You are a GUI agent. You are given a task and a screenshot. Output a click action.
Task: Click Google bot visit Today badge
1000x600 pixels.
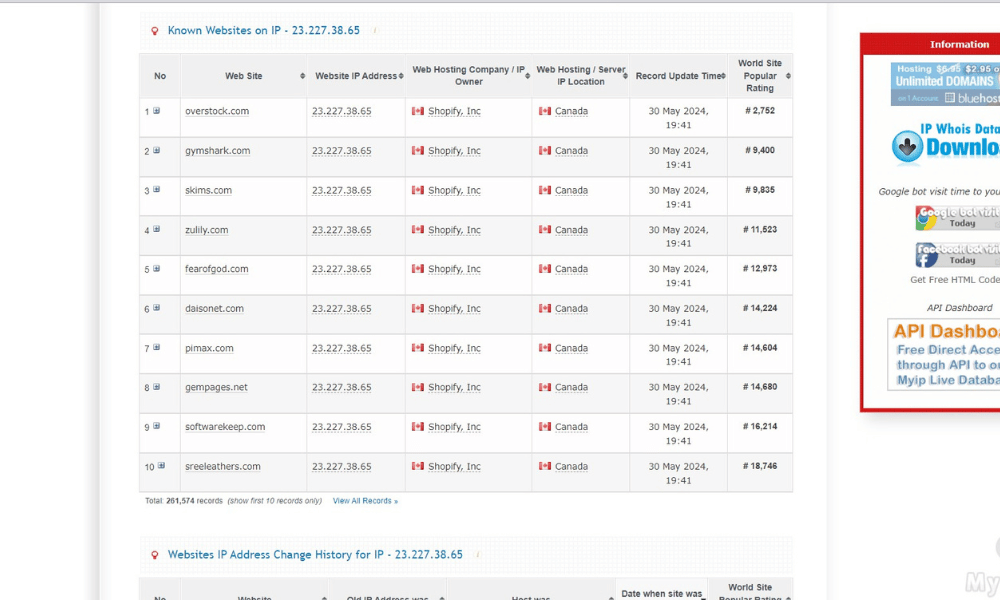tap(957, 217)
